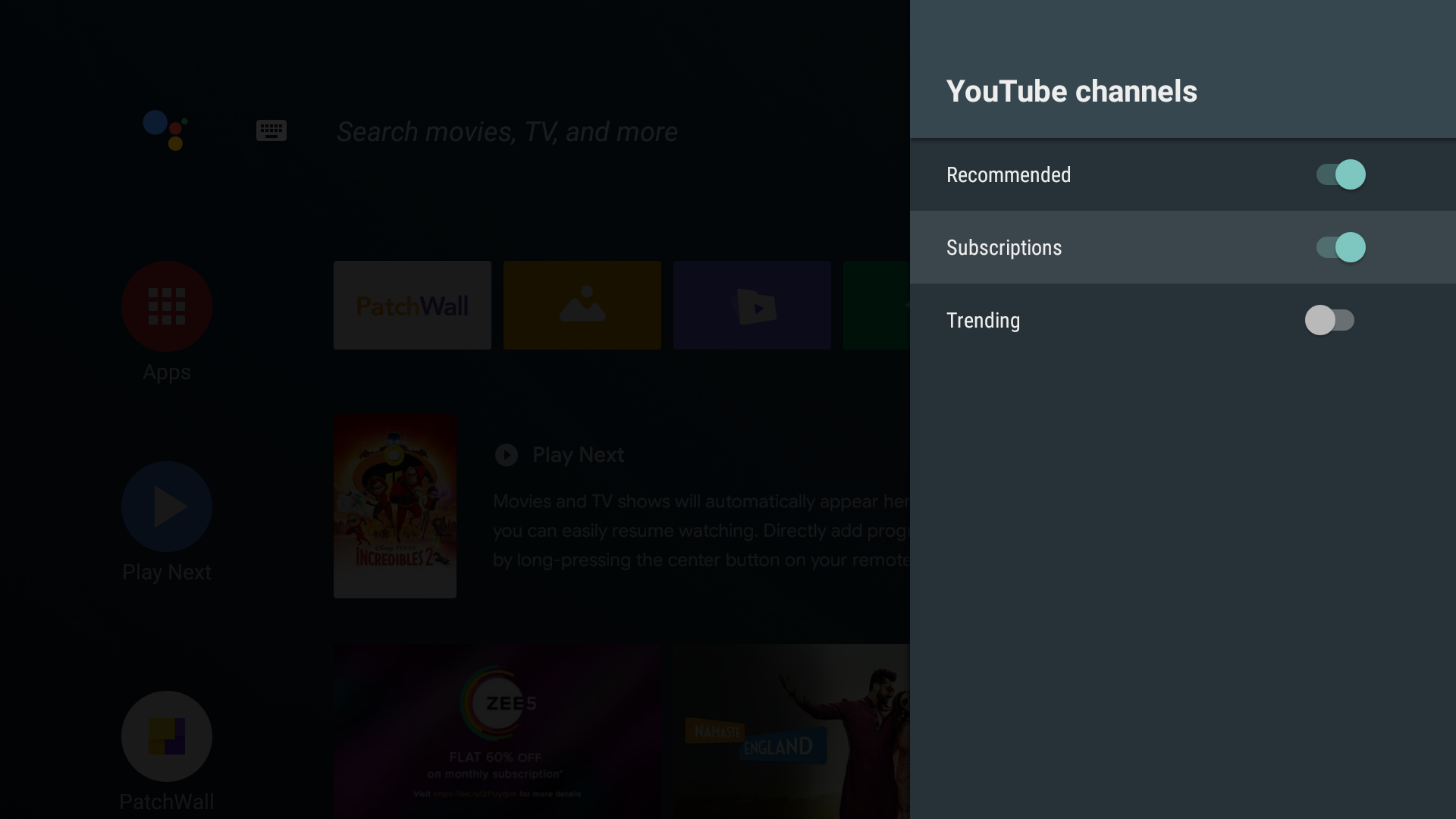Turn off the Subscriptions toggle

(x=1338, y=247)
